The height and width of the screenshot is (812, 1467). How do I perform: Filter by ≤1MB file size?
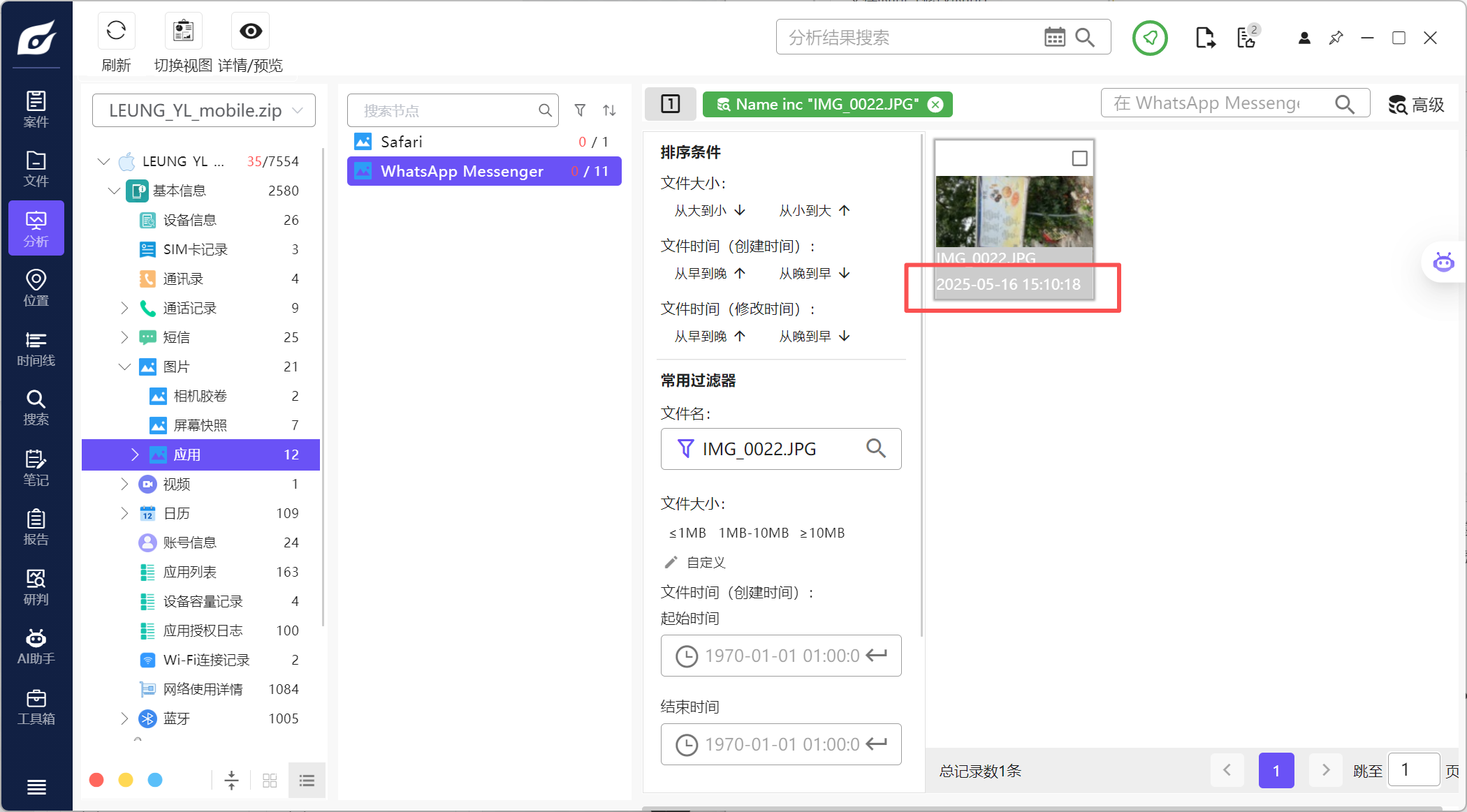687,533
